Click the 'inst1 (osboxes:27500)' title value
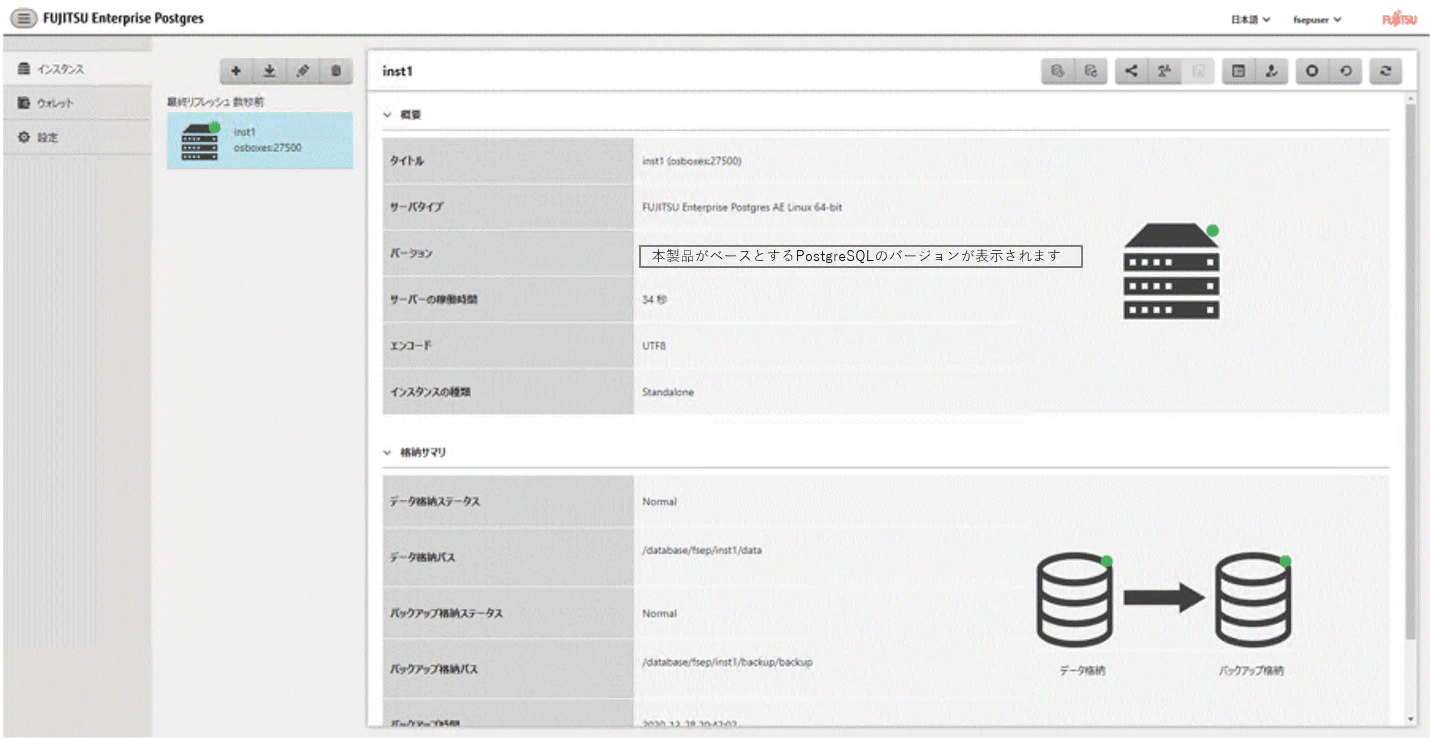Screen dimensions: 1430x738 tap(692, 161)
